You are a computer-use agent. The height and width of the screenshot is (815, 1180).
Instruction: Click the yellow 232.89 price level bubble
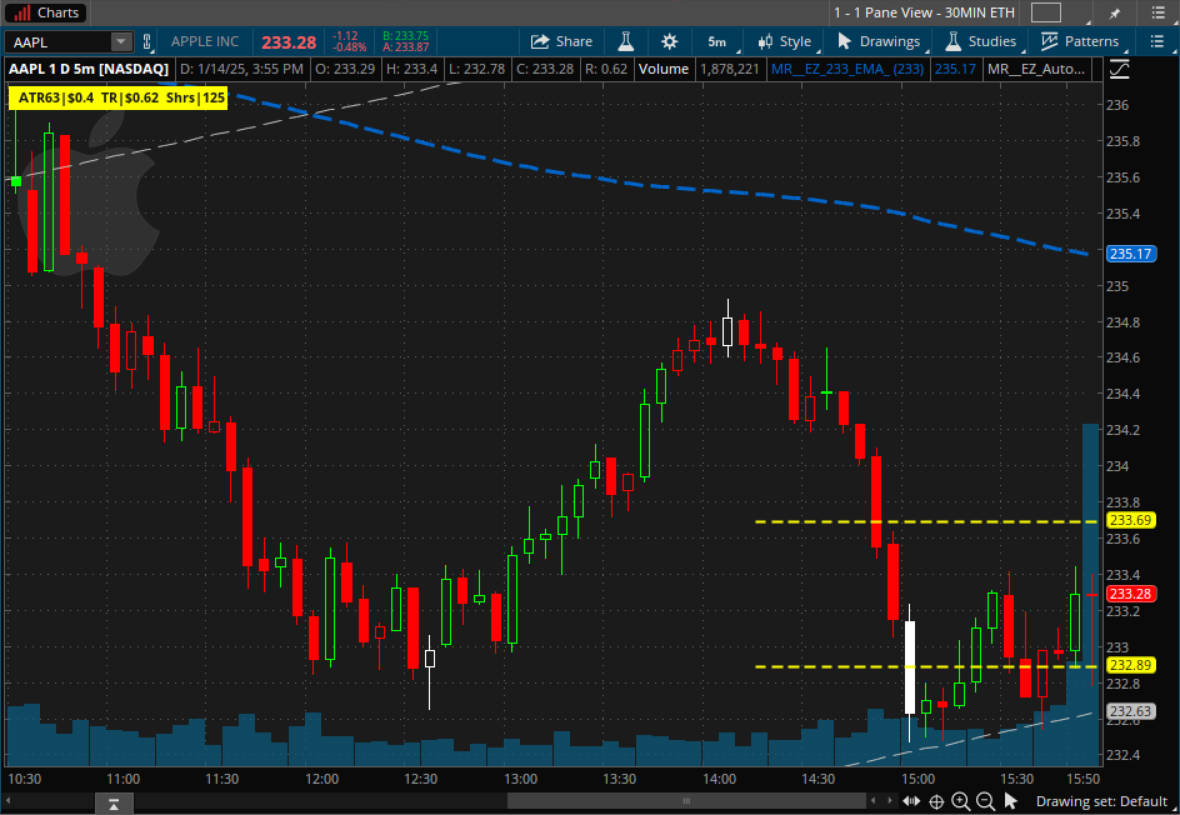(x=1130, y=665)
